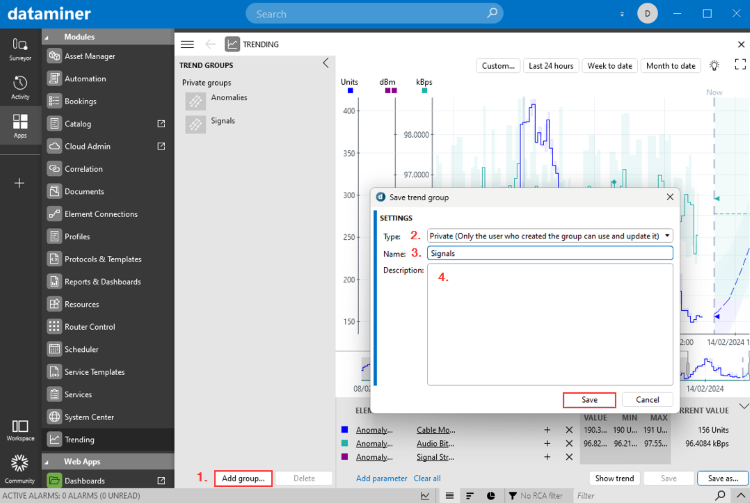This screenshot has height=503, width=750.
Task: Click Save in Save trend group dialog
Action: (589, 400)
